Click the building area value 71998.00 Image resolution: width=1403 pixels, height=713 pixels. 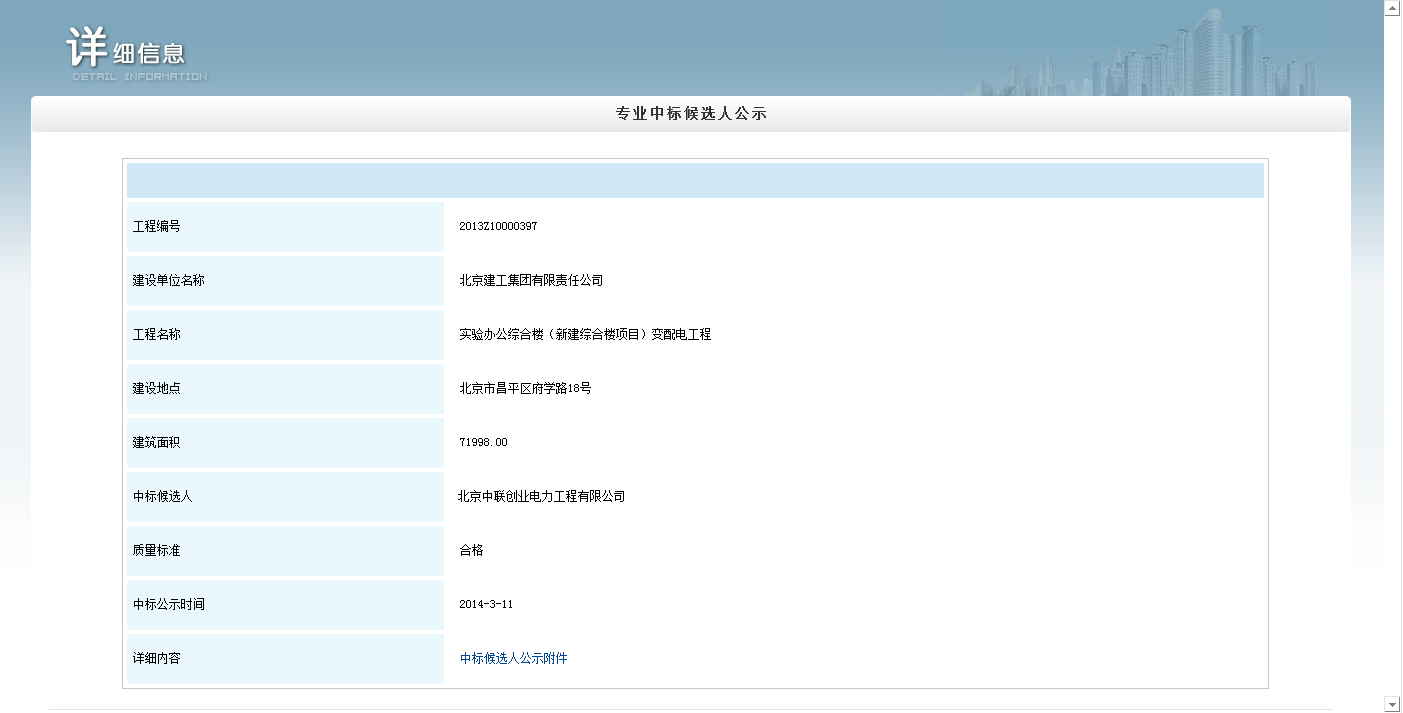(483, 443)
